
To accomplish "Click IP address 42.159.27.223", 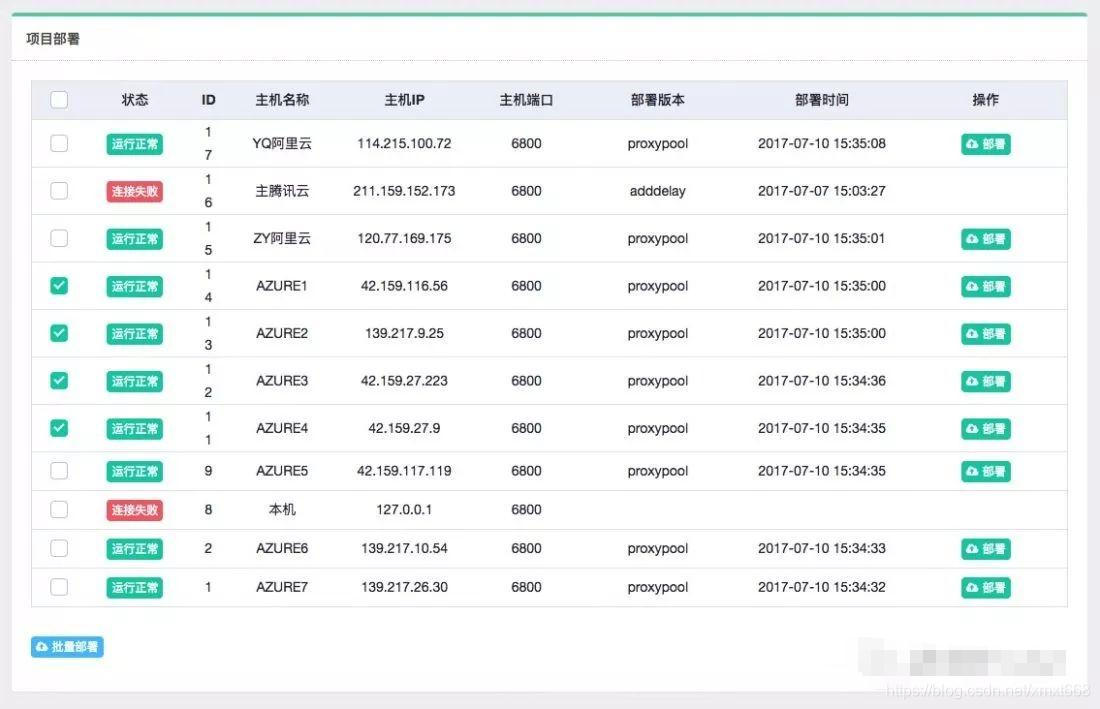I will click(404, 381).
